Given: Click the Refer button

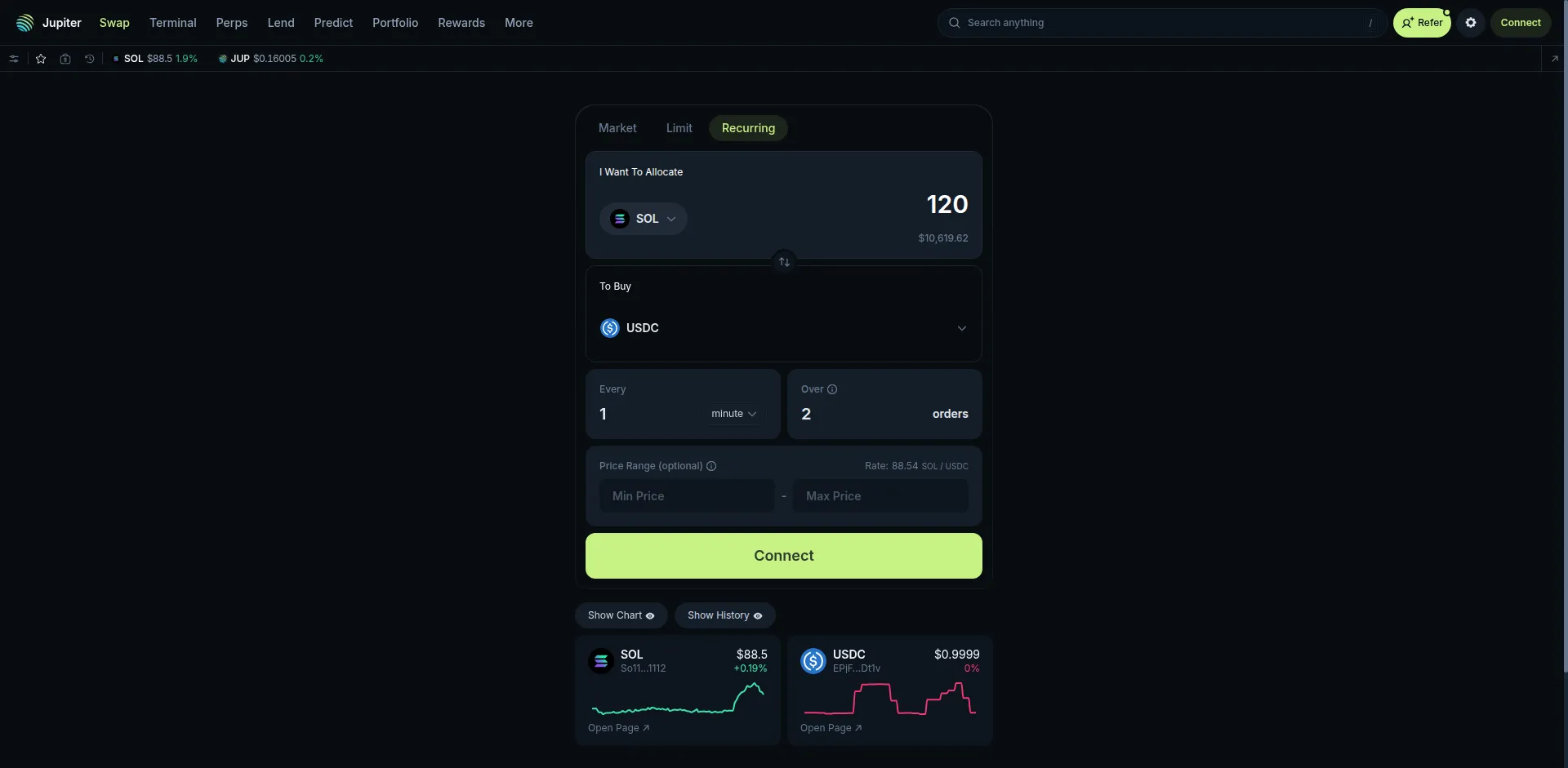Looking at the screenshot, I should coord(1422,23).
